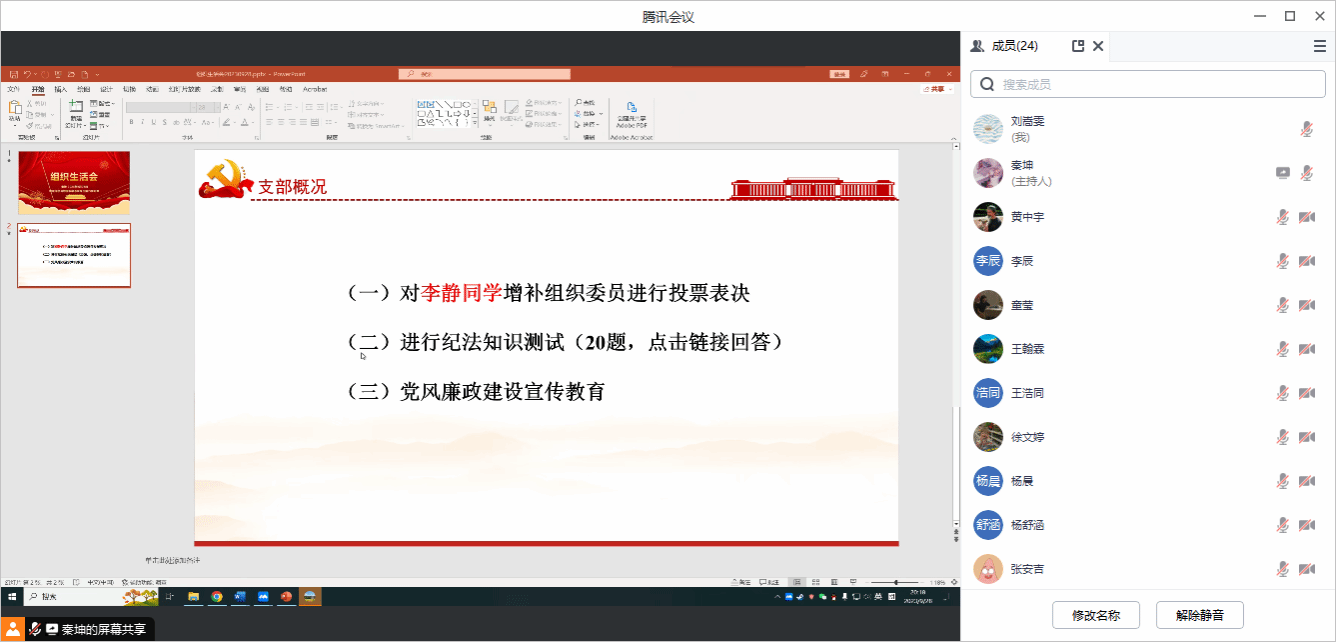Click the 搜索成员 search field

tap(1148, 84)
